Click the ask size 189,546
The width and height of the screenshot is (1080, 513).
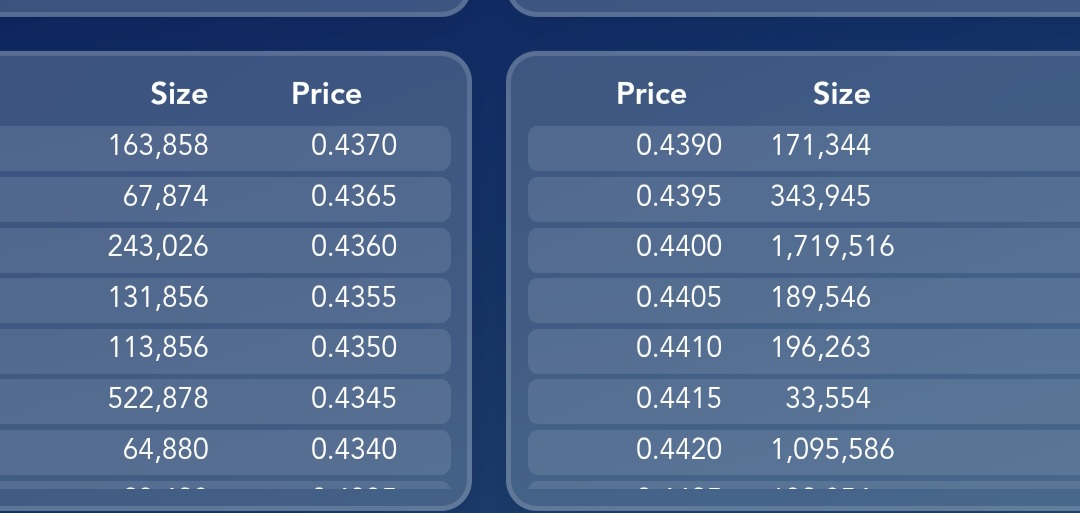(x=820, y=297)
